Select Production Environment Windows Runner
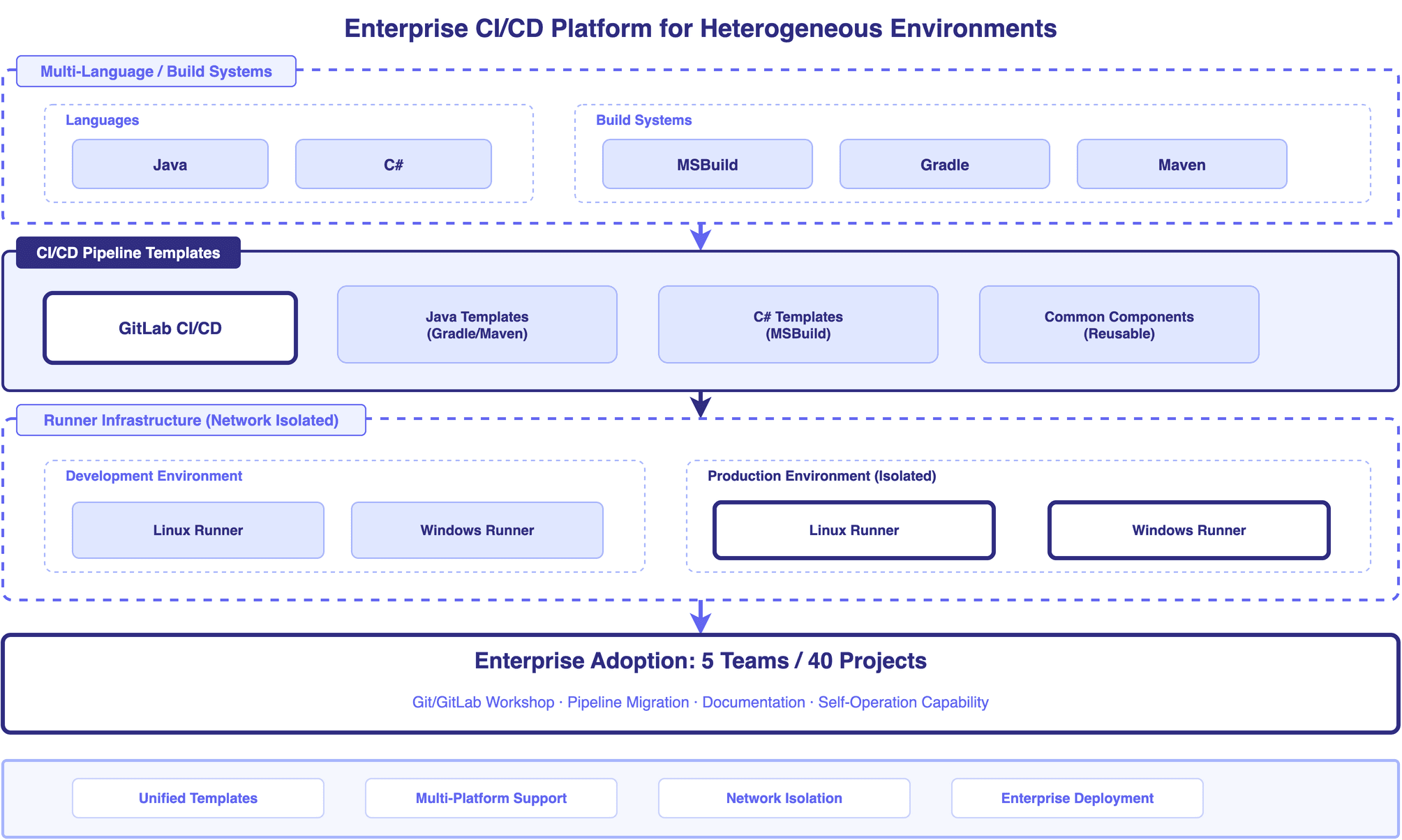 1188,530
